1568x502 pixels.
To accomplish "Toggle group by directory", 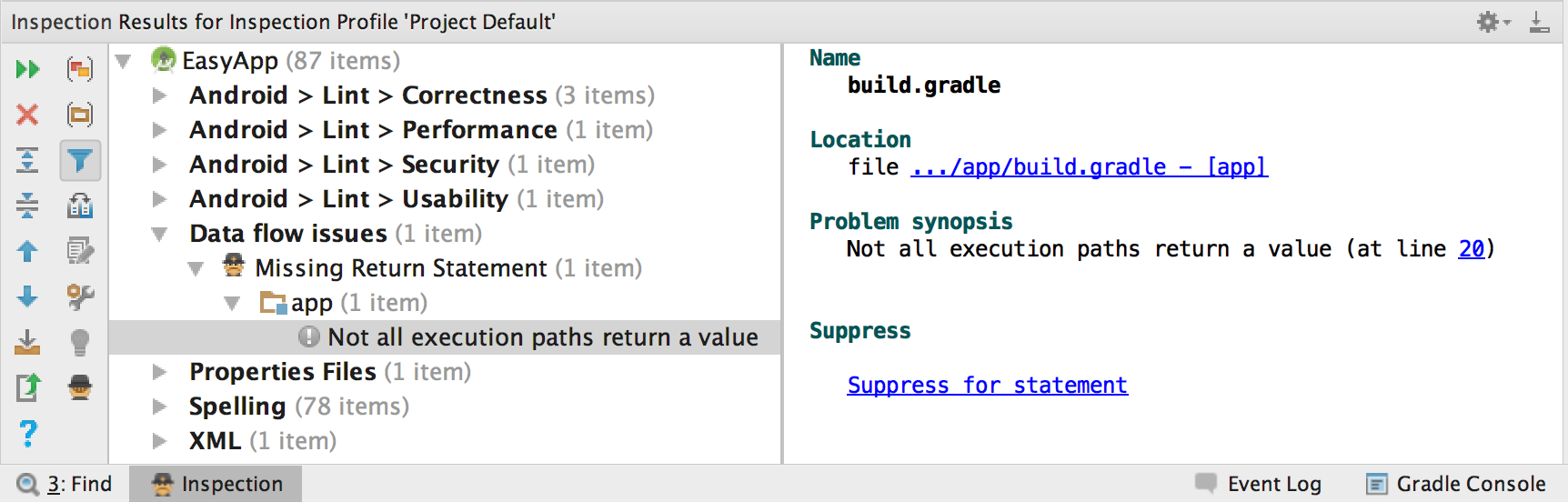I will pyautogui.click(x=80, y=115).
